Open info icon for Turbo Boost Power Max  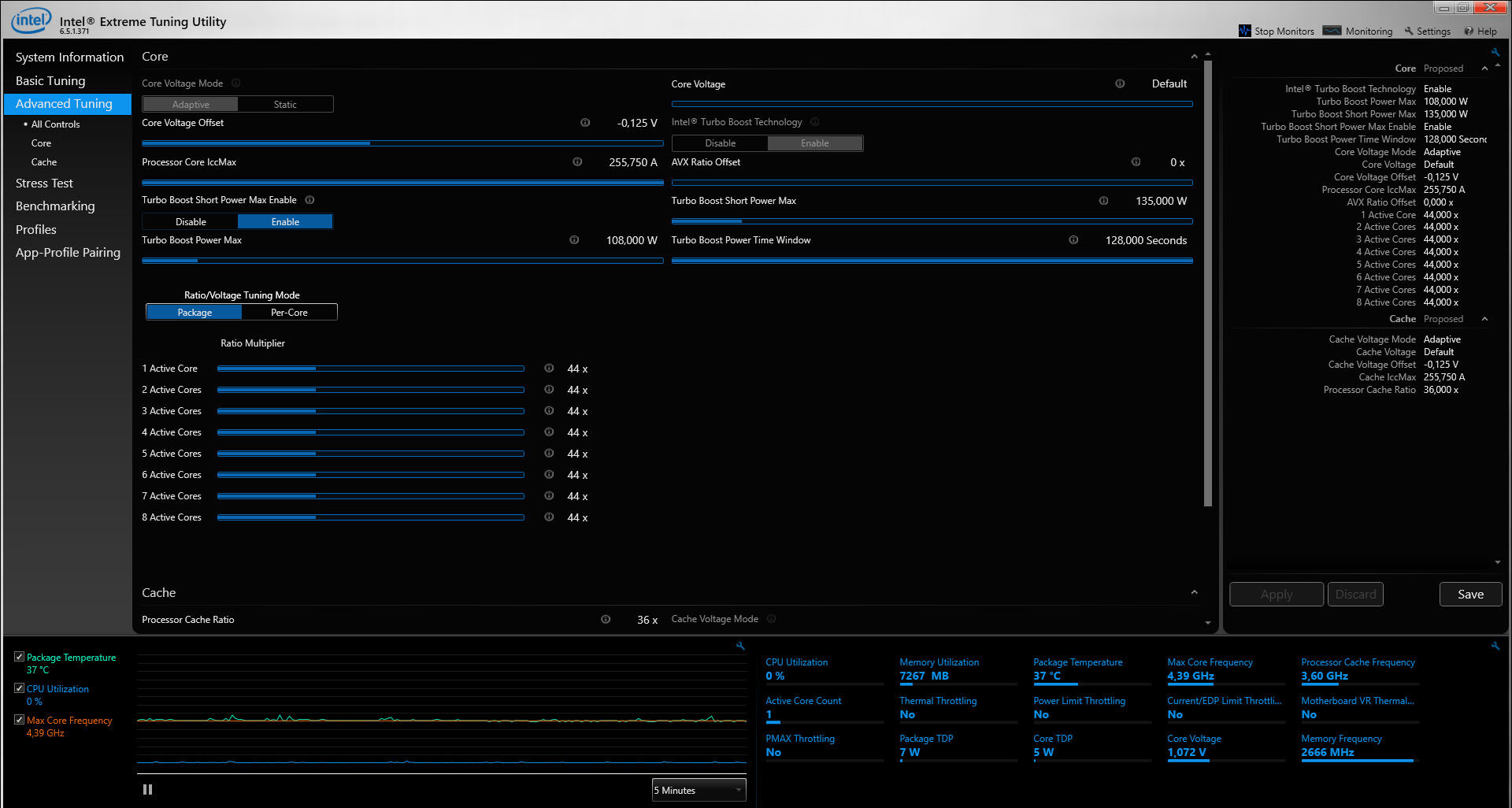pyautogui.click(x=574, y=240)
